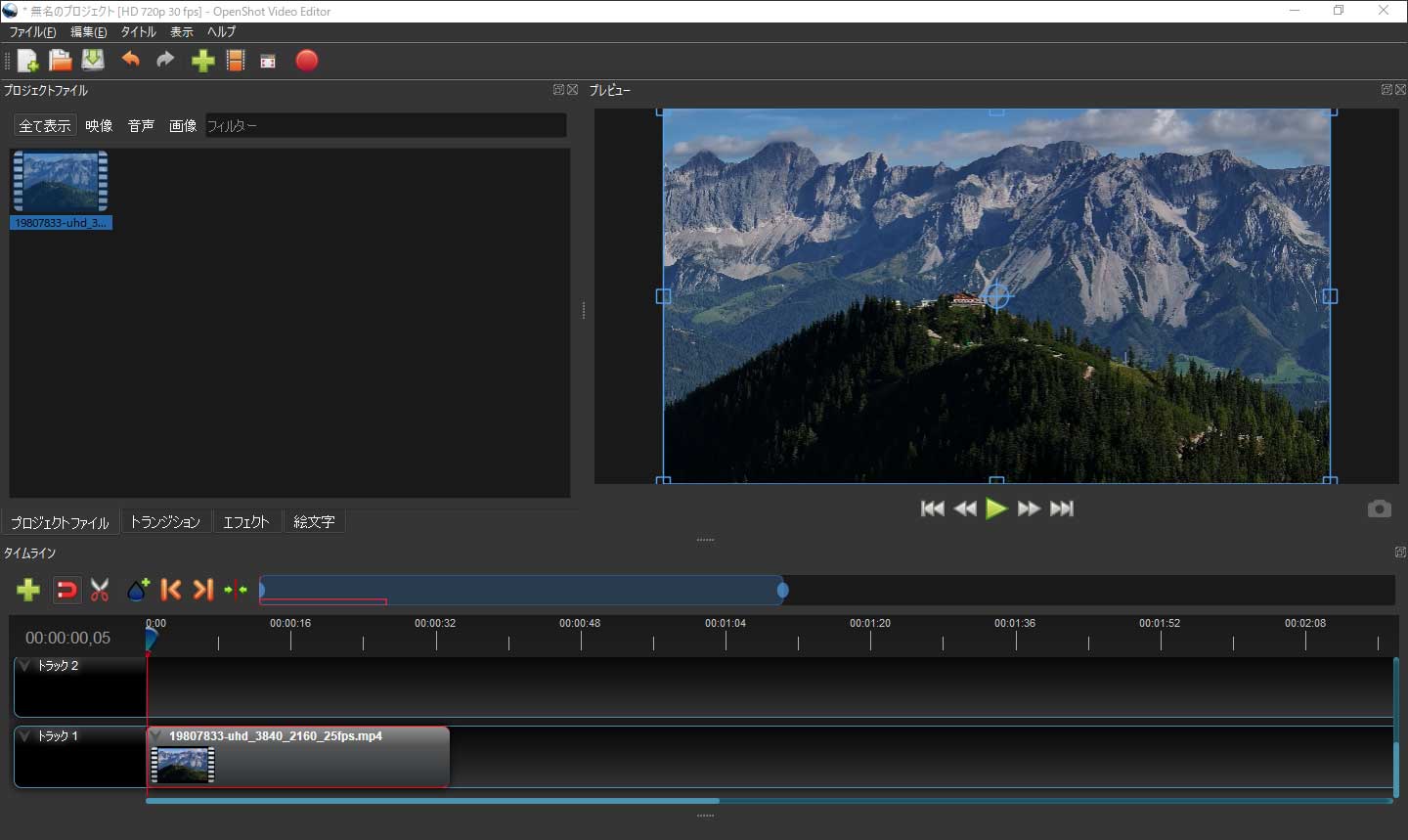Image resolution: width=1408 pixels, height=840 pixels.
Task: Expand the トラック 2 track menu arrow
Action: point(25,665)
